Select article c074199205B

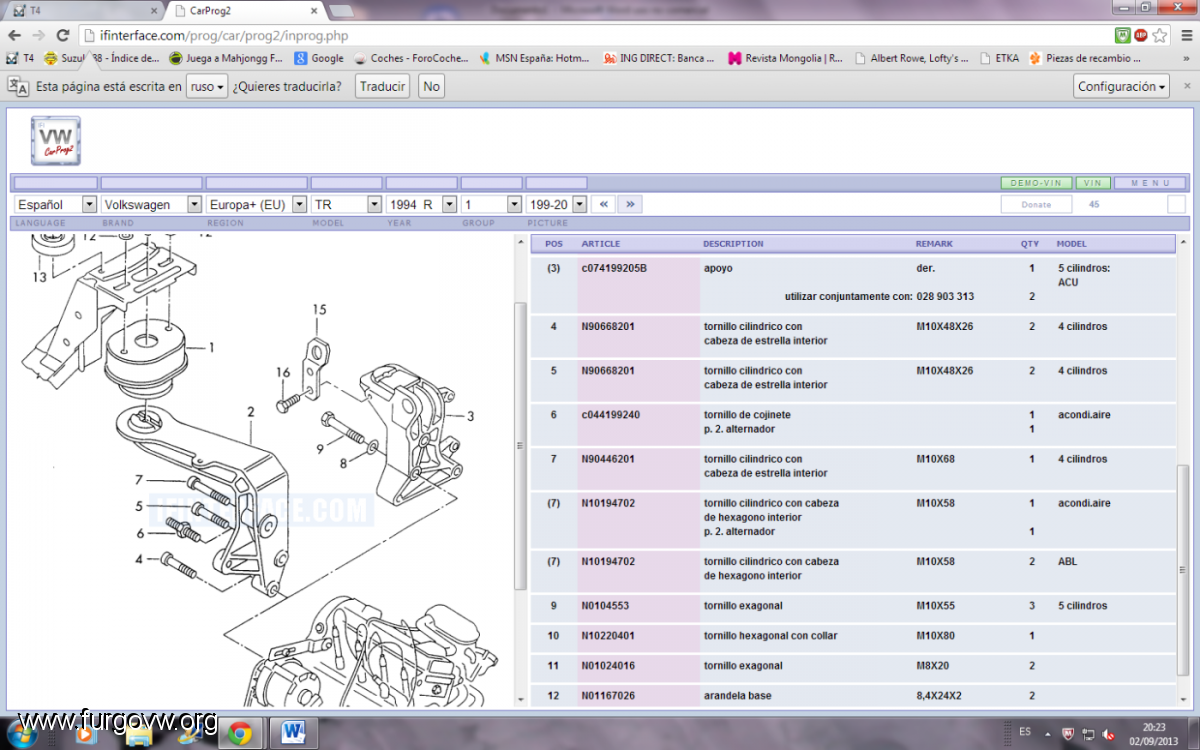[x=614, y=268]
